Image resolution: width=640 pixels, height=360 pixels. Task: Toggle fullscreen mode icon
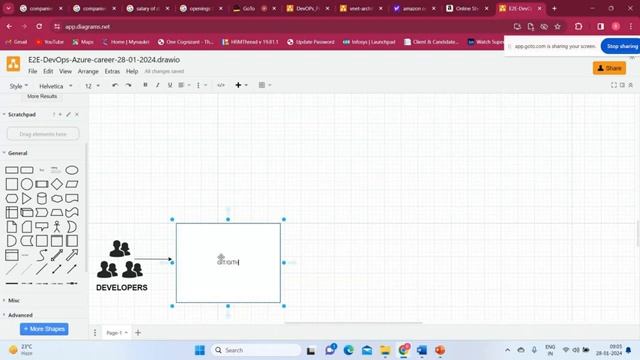613,85
